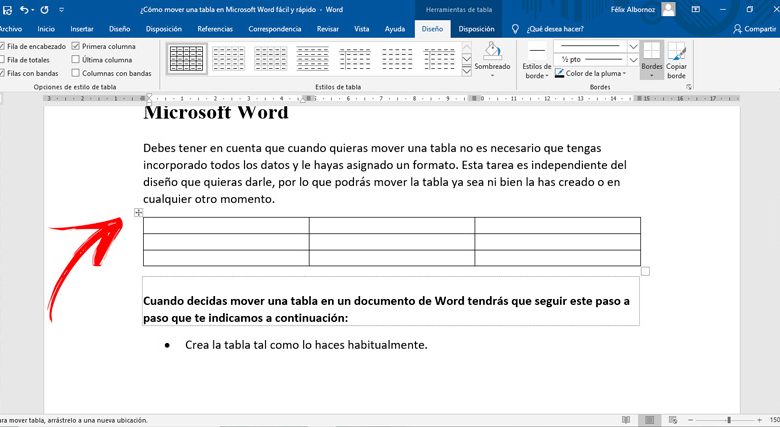The image size is (780, 427).
Task: Click the first line indent marker on the ruler
Action: [149, 96]
